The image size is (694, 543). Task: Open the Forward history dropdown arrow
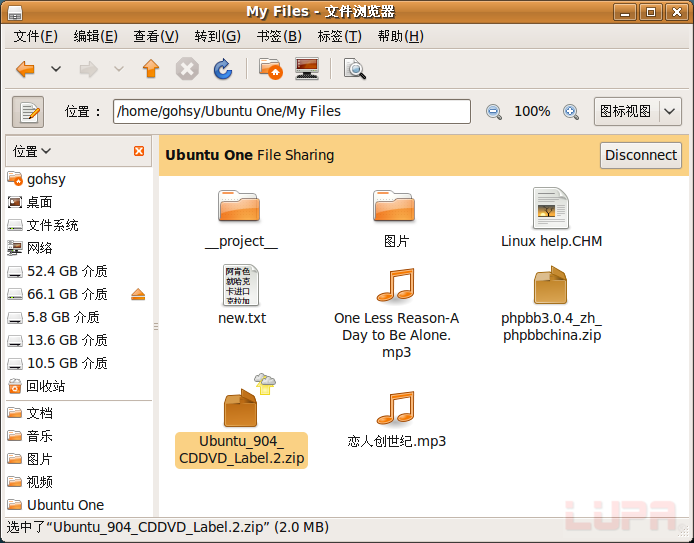[119, 69]
